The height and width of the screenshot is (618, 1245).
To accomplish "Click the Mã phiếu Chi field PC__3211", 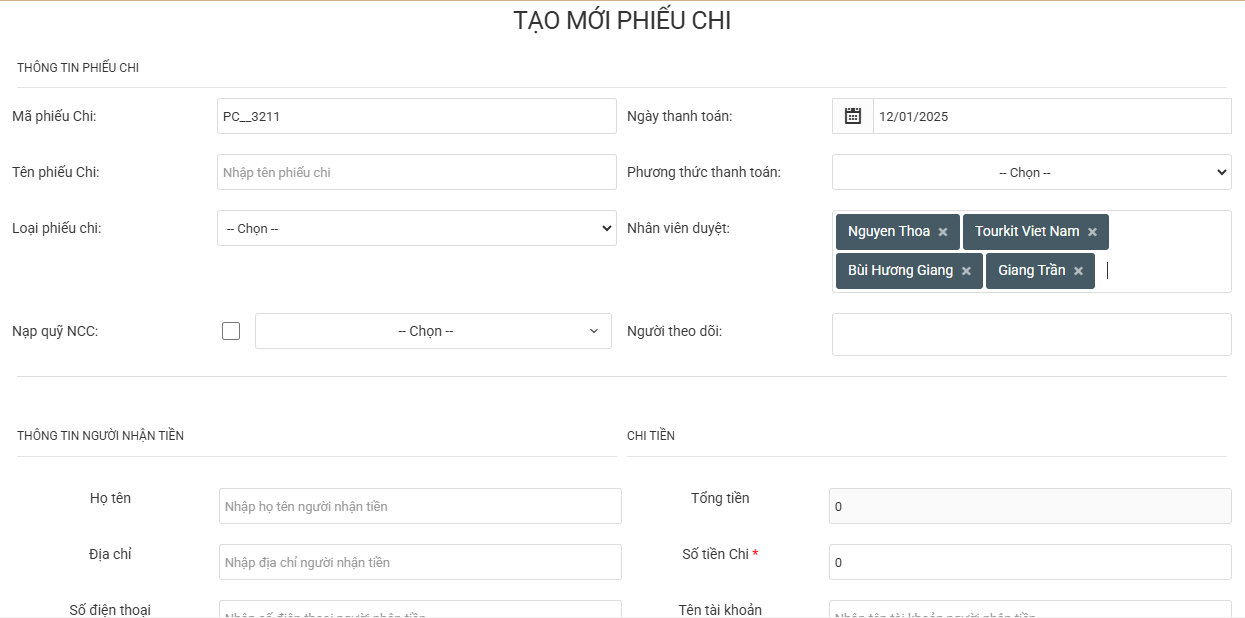I will tap(417, 116).
